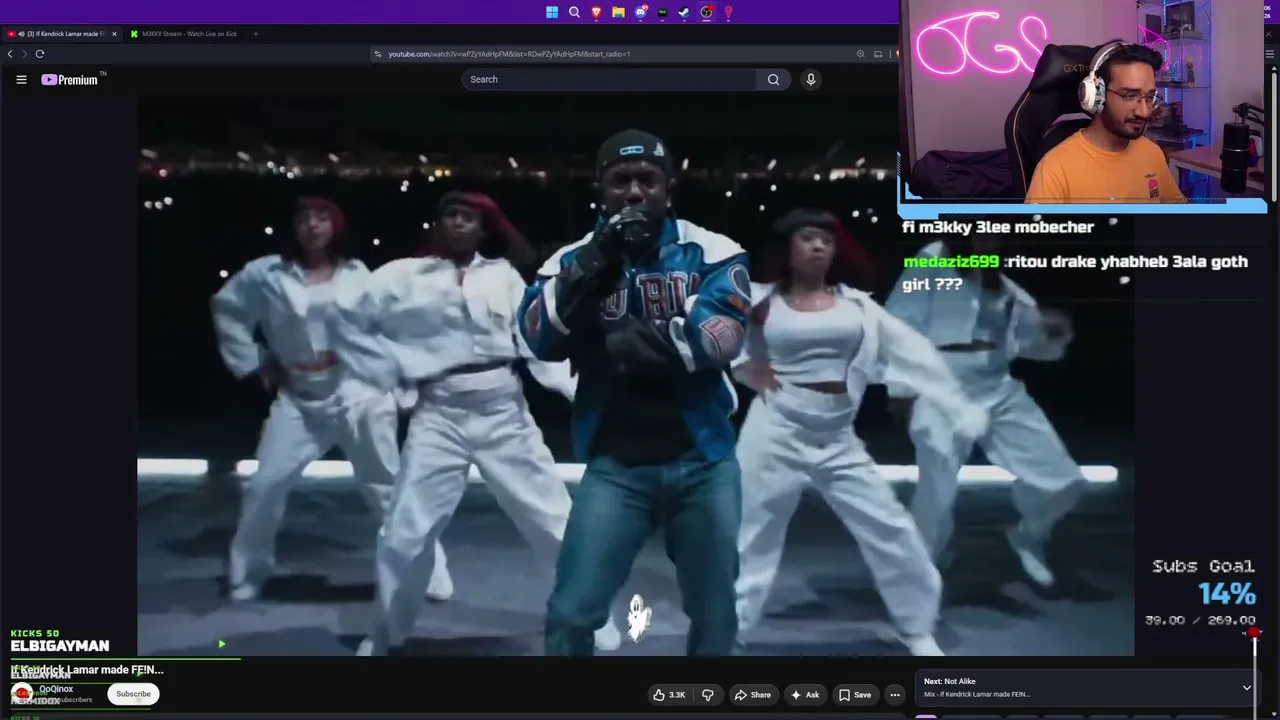Open the TradingView app on the taskbar
Screen dimensions: 1280x720
[x=662, y=12]
